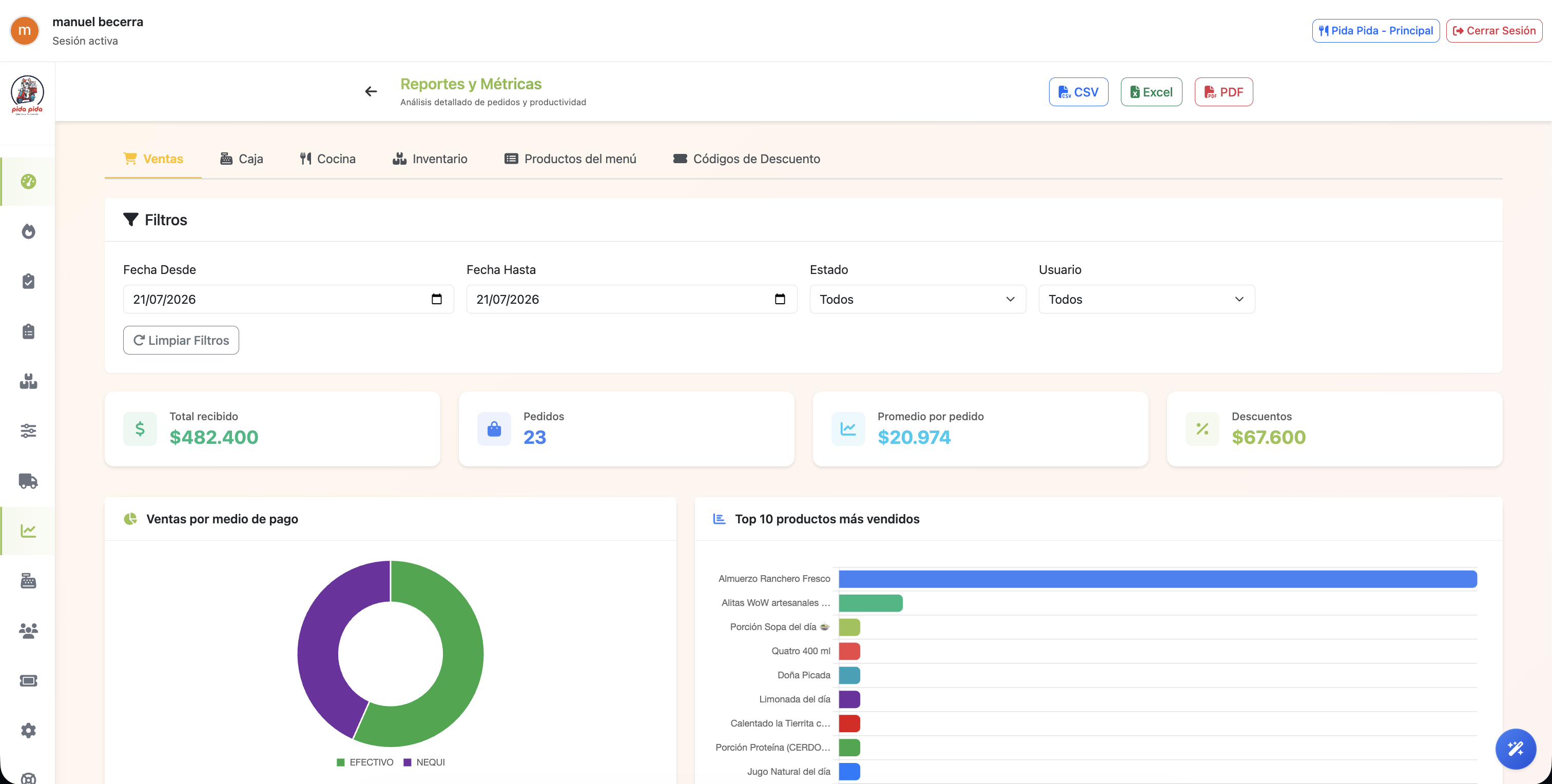
Task: Open the cash register sidebar icon
Action: coord(28,580)
